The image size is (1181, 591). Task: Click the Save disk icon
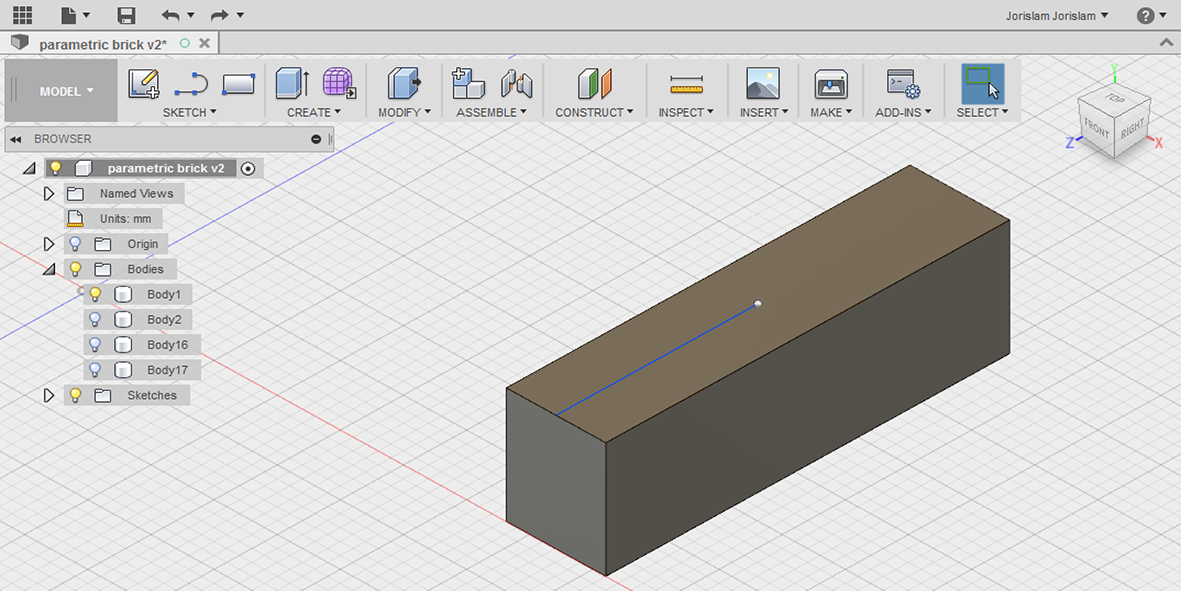click(127, 15)
